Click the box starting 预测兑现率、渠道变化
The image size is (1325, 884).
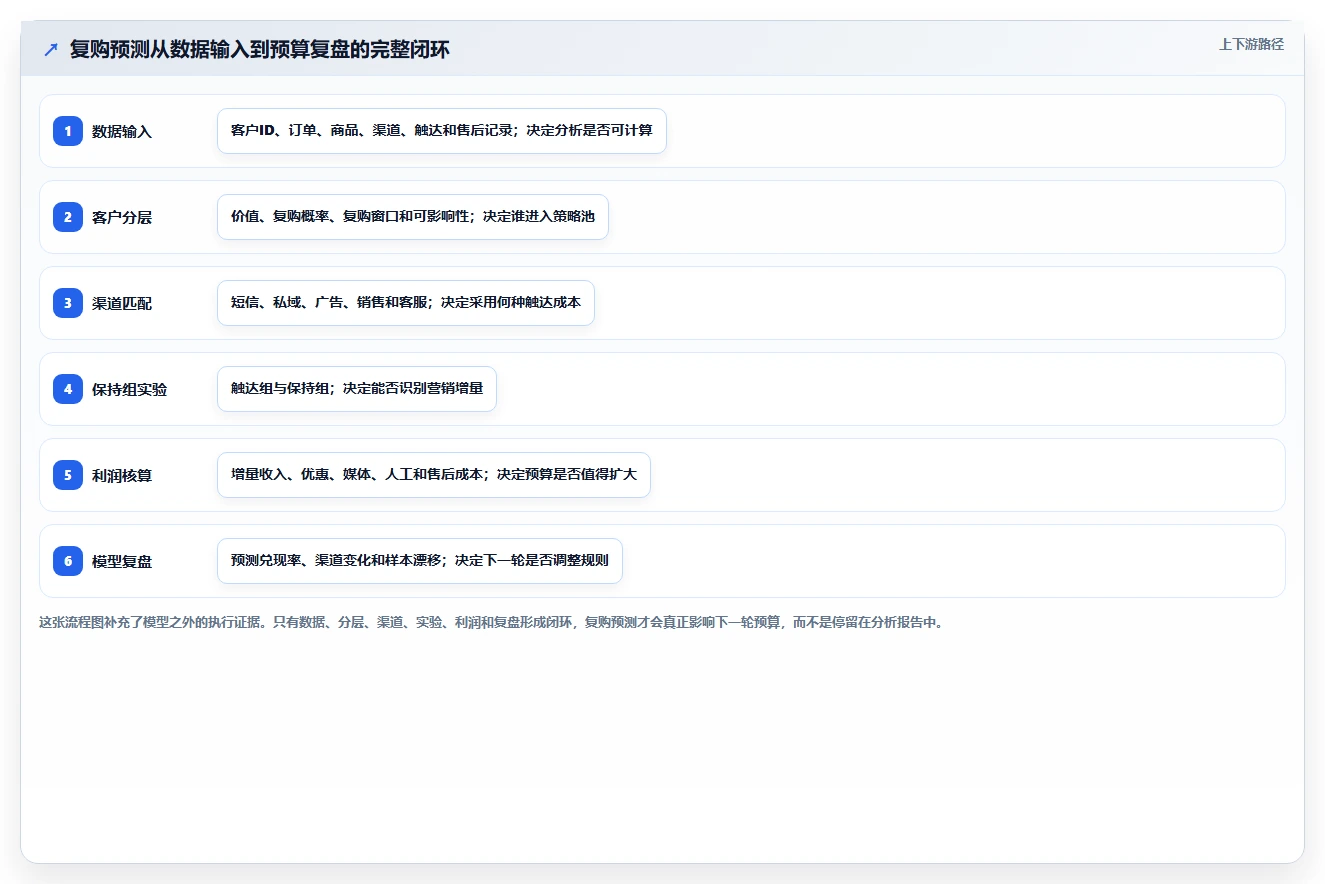tap(420, 561)
